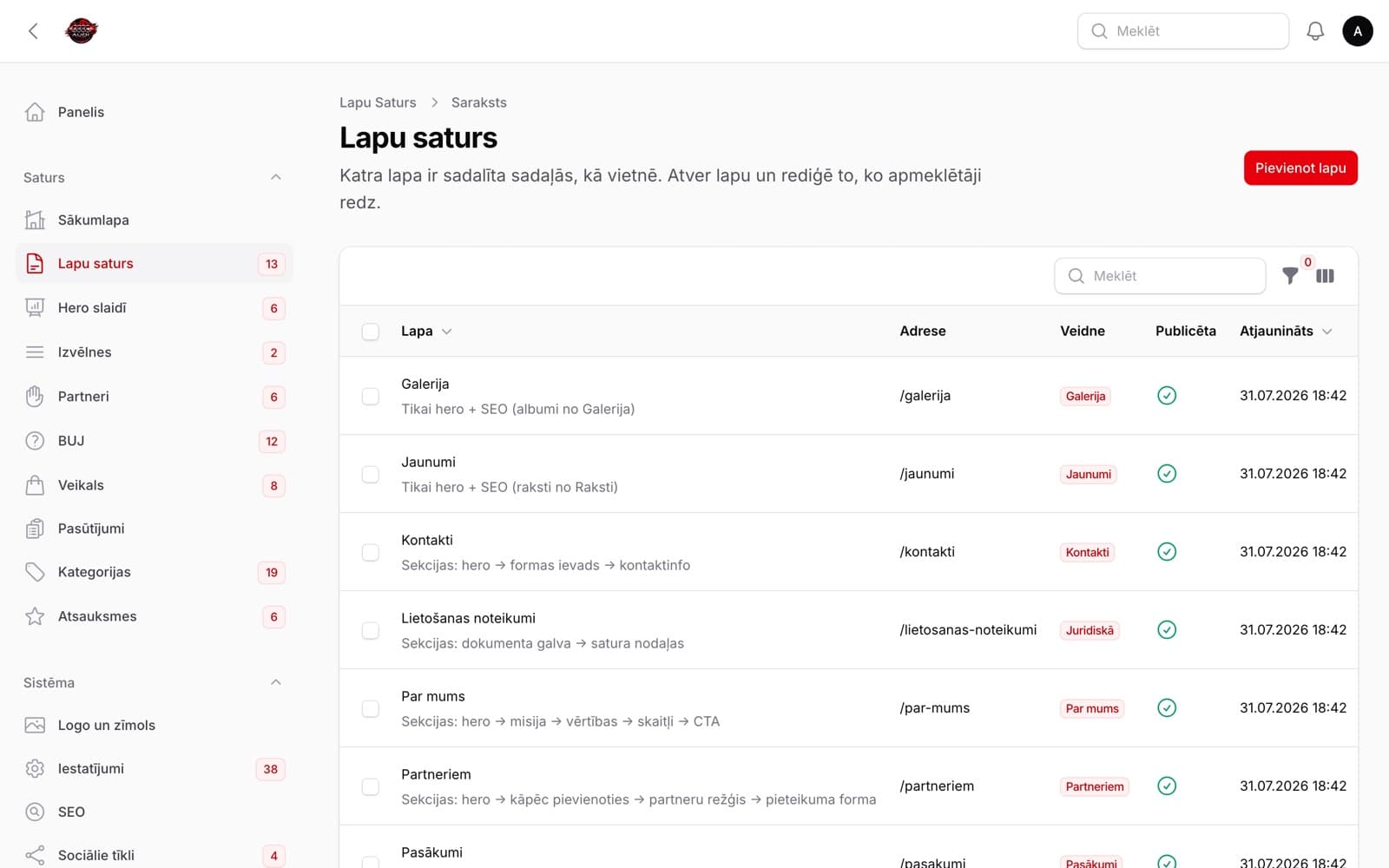Open Iestatījumi in the sidebar
This screenshot has height=868, width=1389.
pos(155,768)
